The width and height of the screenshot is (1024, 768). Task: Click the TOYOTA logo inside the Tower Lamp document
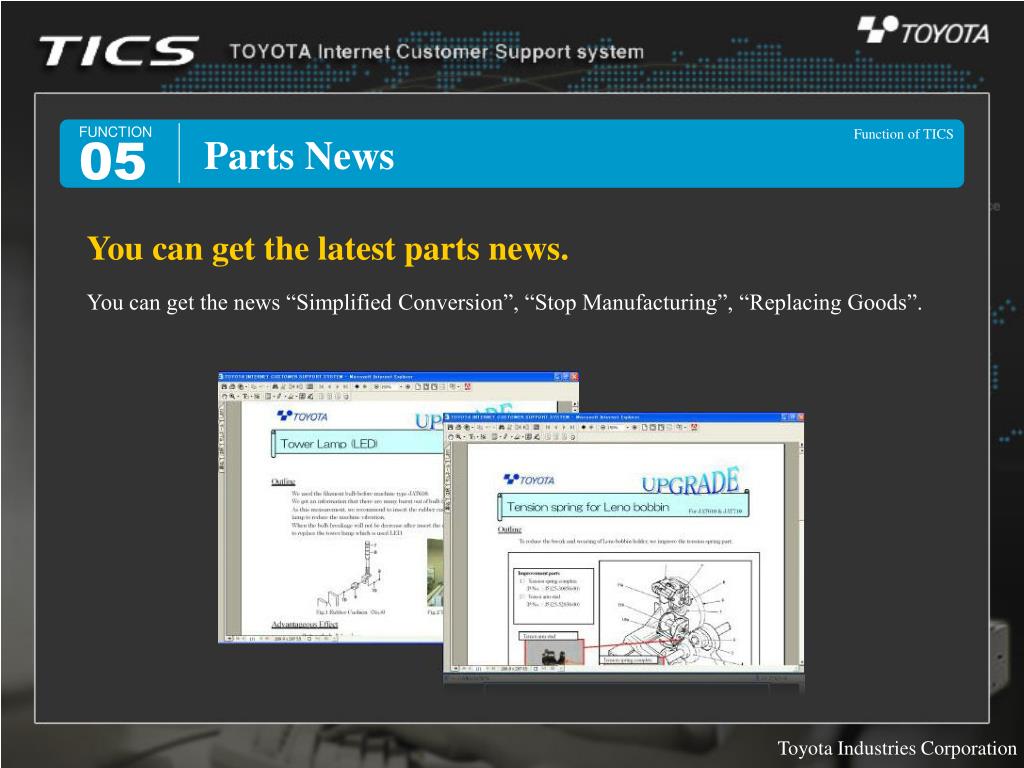click(302, 416)
